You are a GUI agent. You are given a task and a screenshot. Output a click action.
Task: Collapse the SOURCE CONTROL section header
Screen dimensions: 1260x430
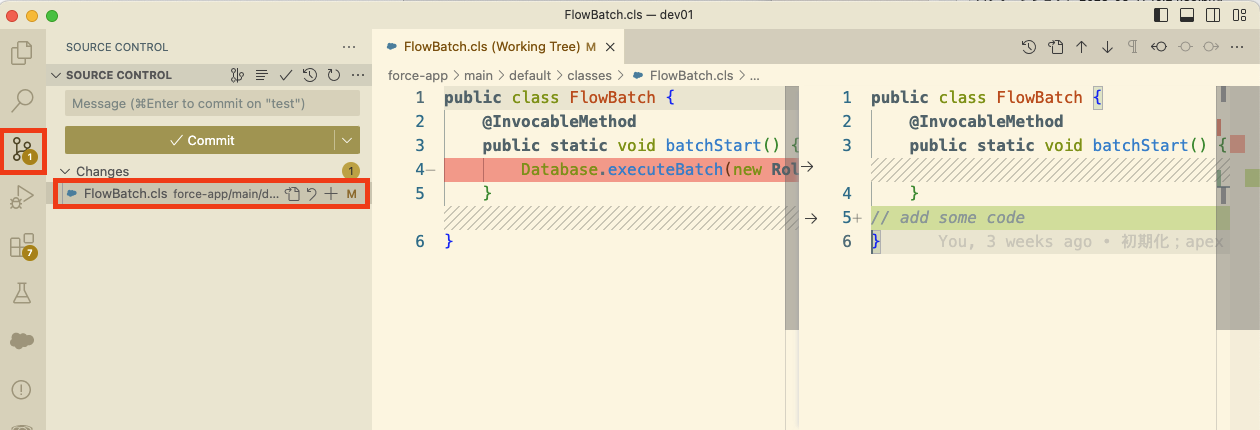click(118, 75)
